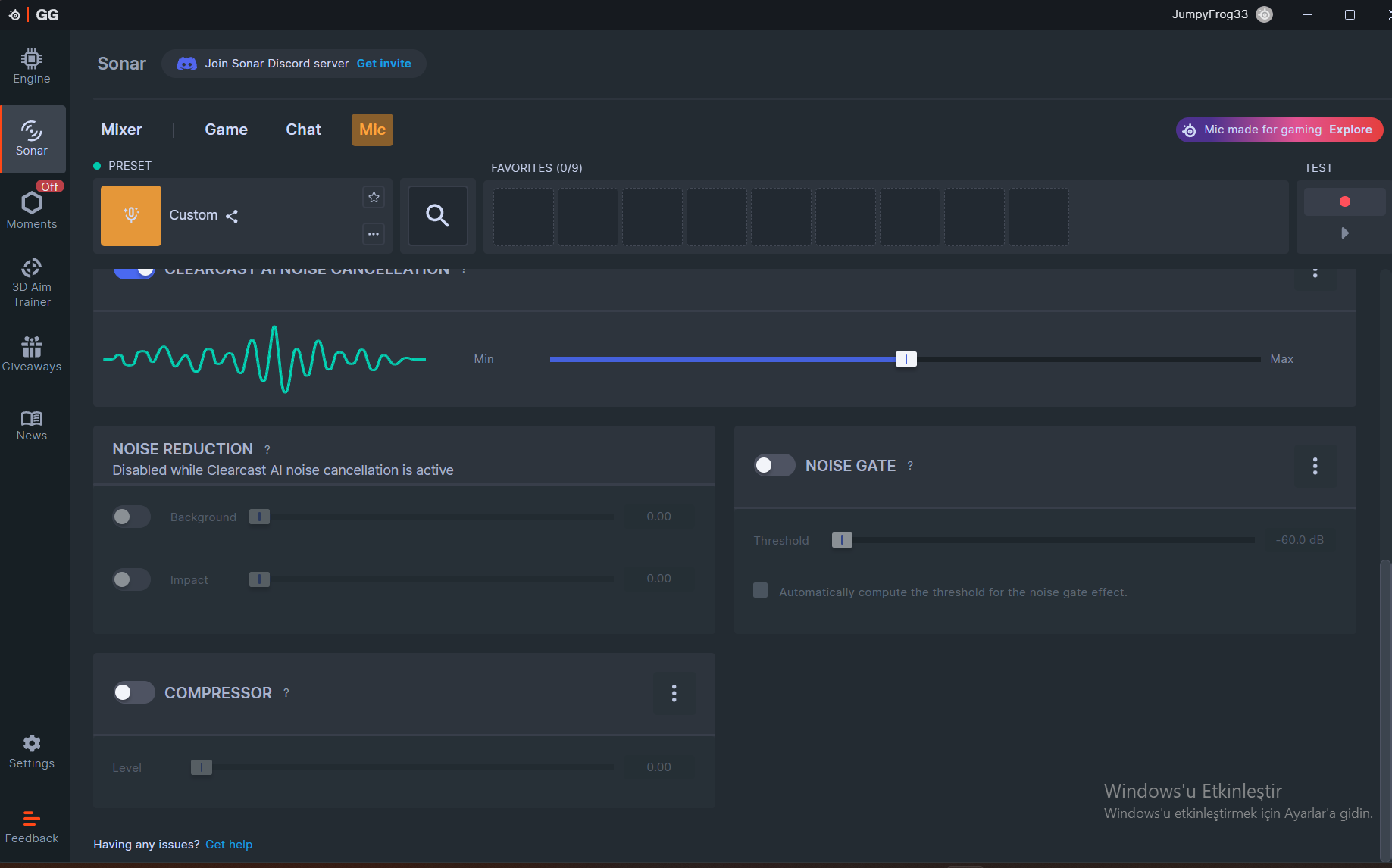This screenshot has height=868, width=1392.
Task: Show Compressor help tooltip
Action: click(286, 693)
